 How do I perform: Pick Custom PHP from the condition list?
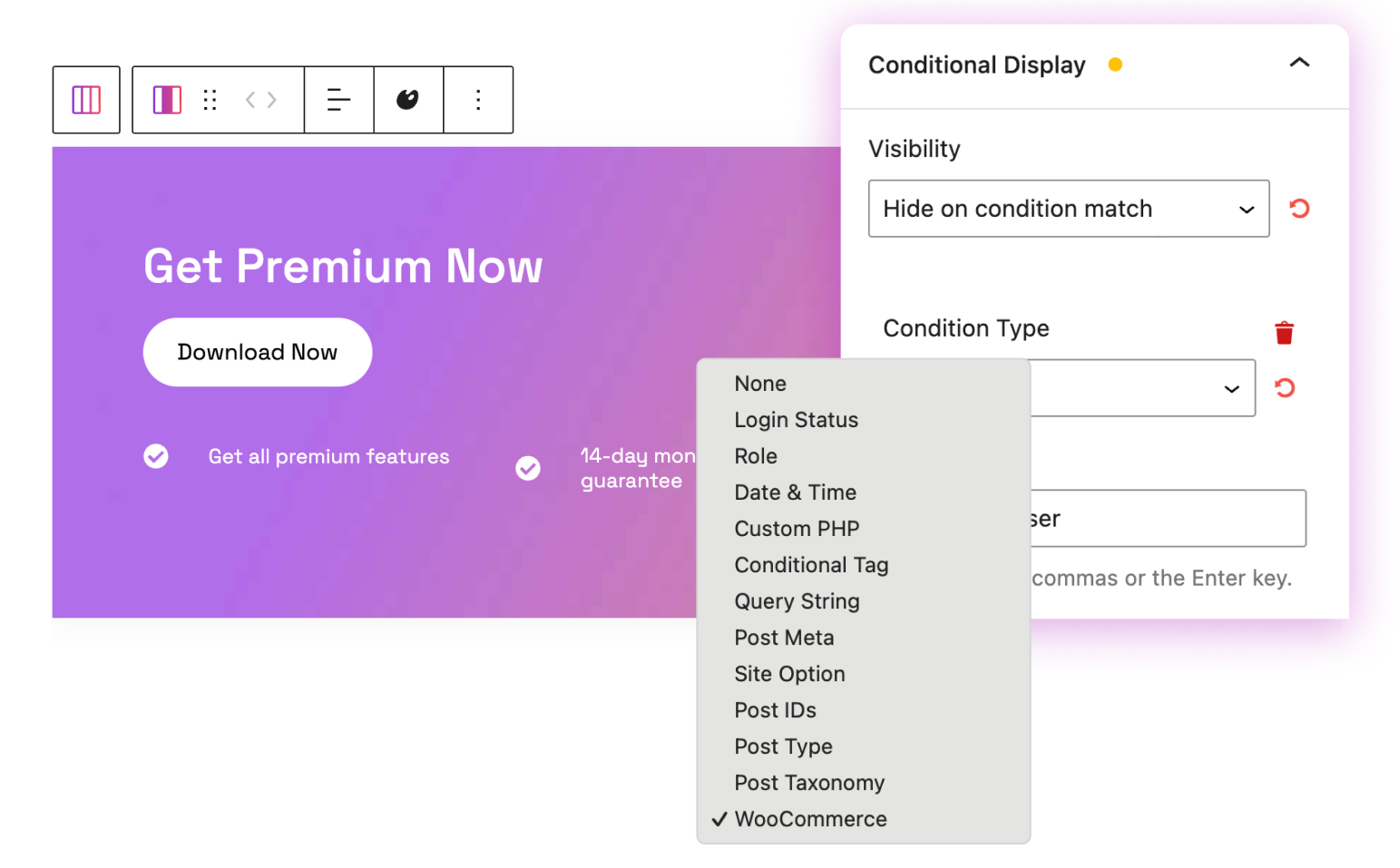(797, 529)
